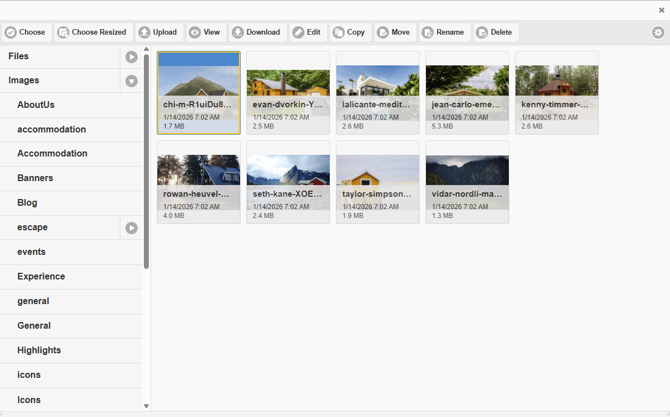Select the Files root folder
The height and width of the screenshot is (417, 670).
(x=60, y=56)
